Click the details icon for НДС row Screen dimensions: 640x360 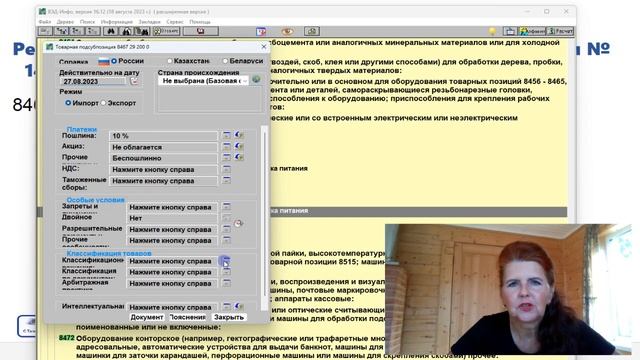(x=227, y=169)
